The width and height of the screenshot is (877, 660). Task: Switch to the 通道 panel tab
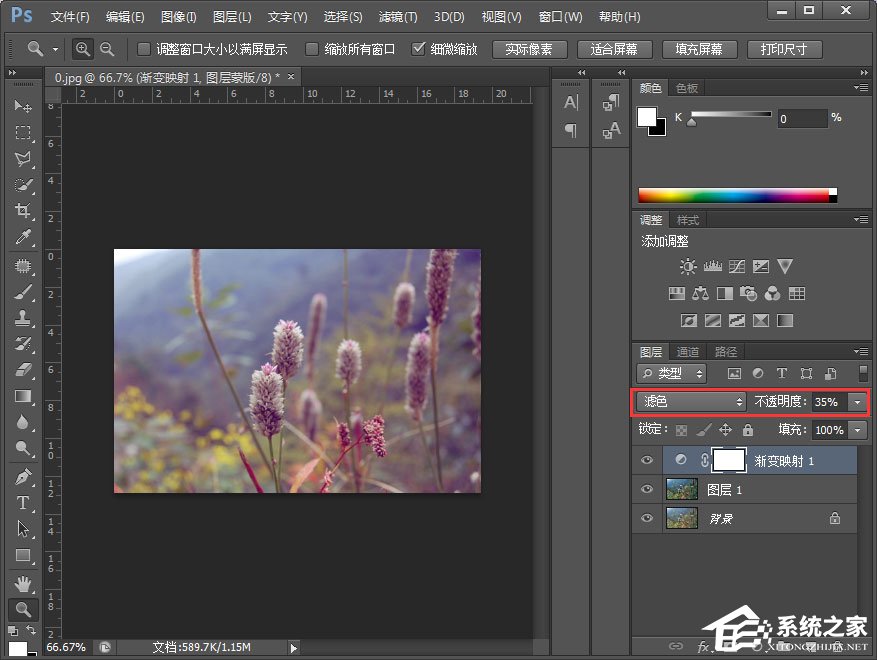click(688, 351)
